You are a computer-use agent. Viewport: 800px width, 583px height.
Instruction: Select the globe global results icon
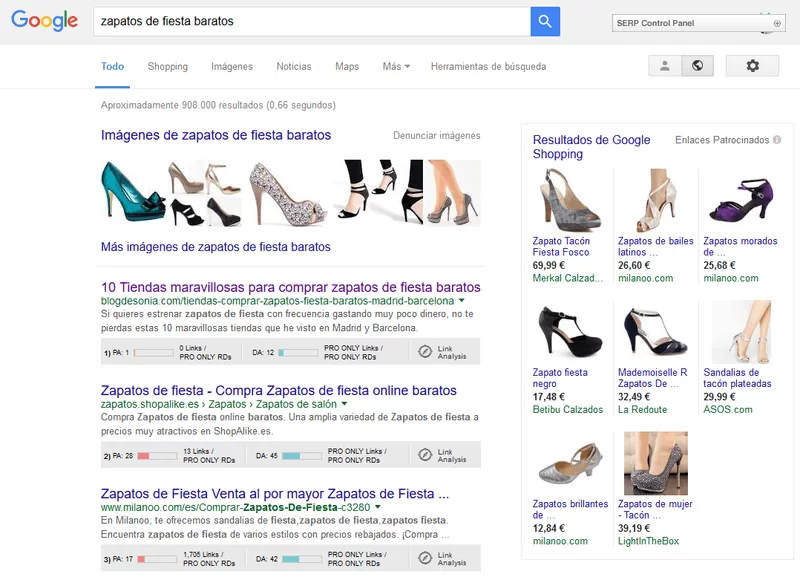click(x=697, y=66)
